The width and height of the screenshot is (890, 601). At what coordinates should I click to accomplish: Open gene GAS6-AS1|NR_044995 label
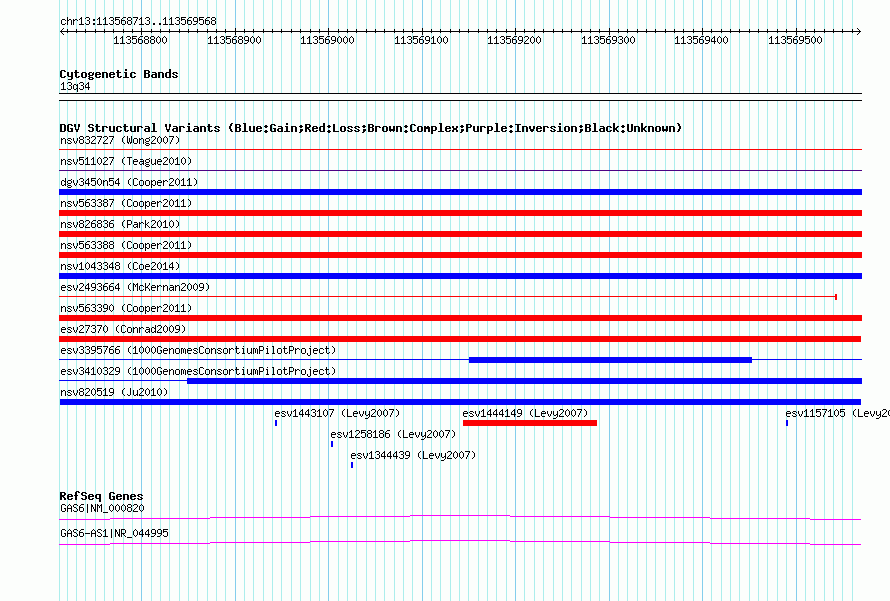pos(114,533)
